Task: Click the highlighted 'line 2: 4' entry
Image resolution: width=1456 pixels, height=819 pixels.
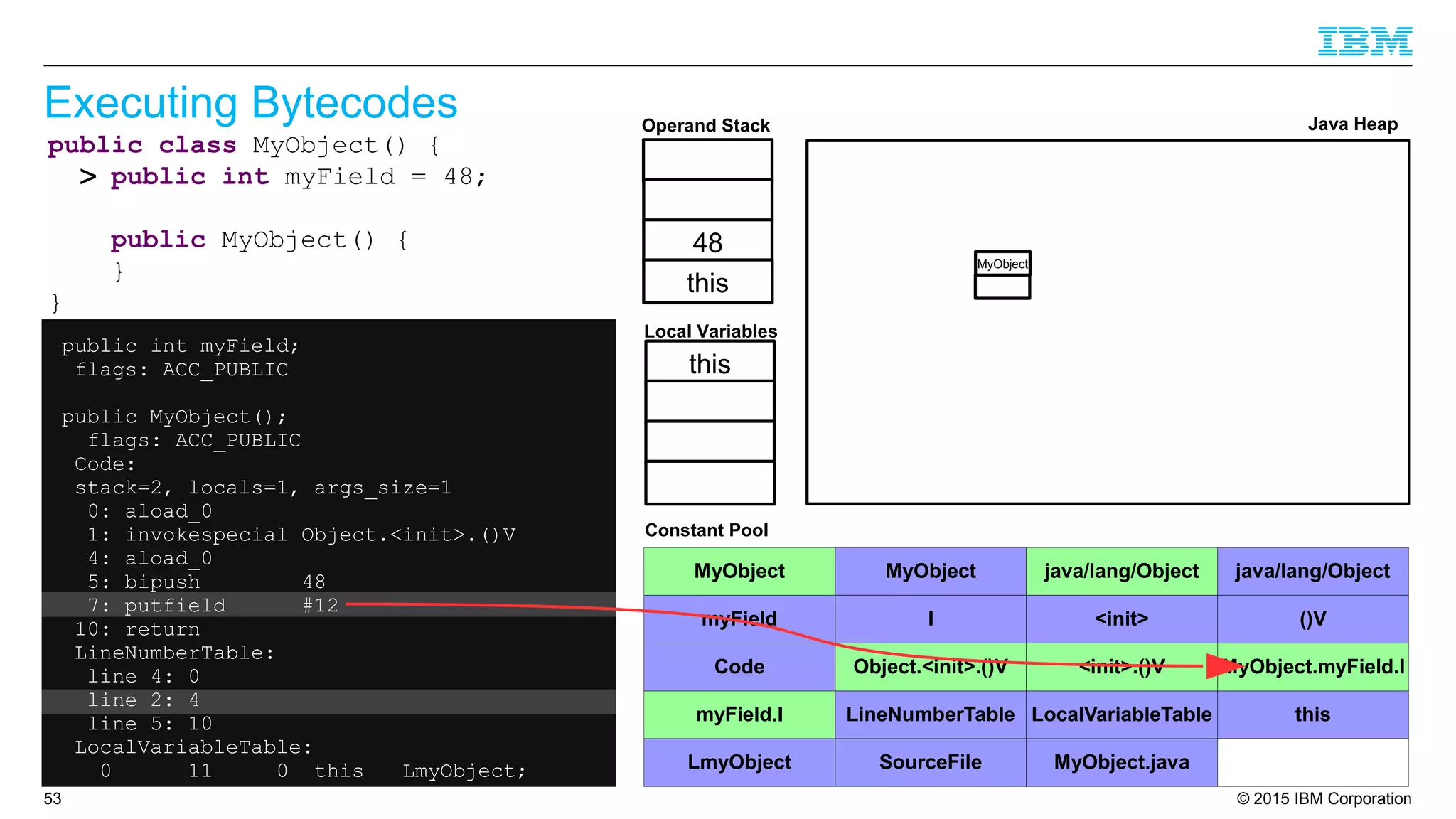Action: (328, 701)
